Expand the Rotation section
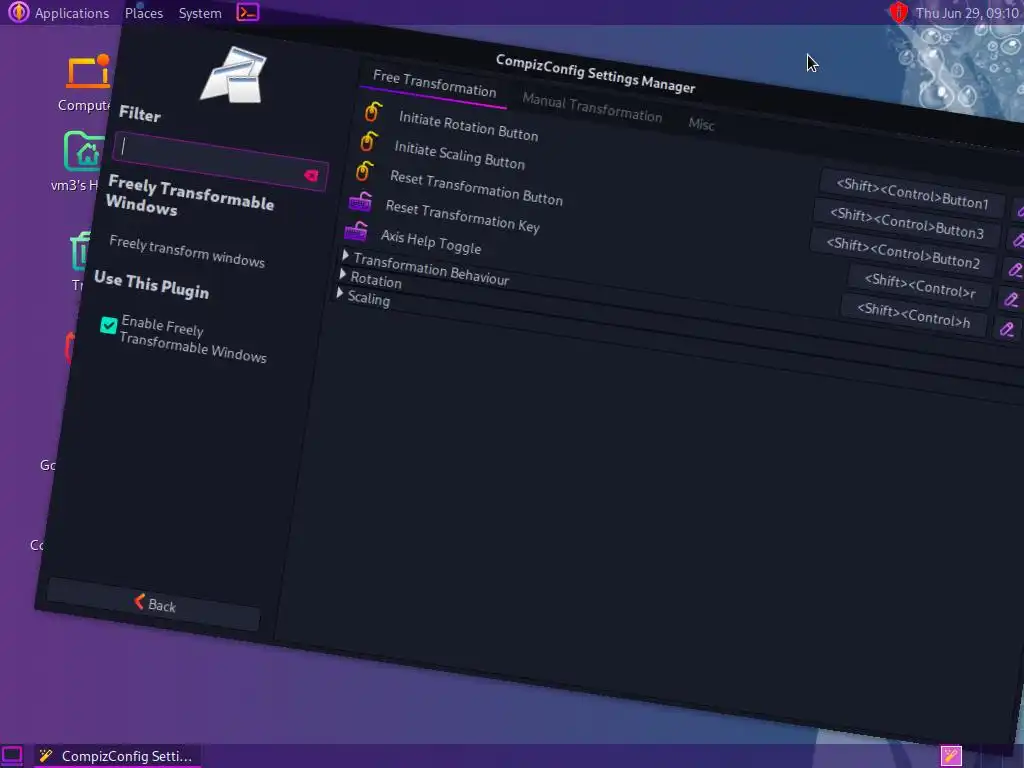This screenshot has height=768, width=1024. click(342, 274)
